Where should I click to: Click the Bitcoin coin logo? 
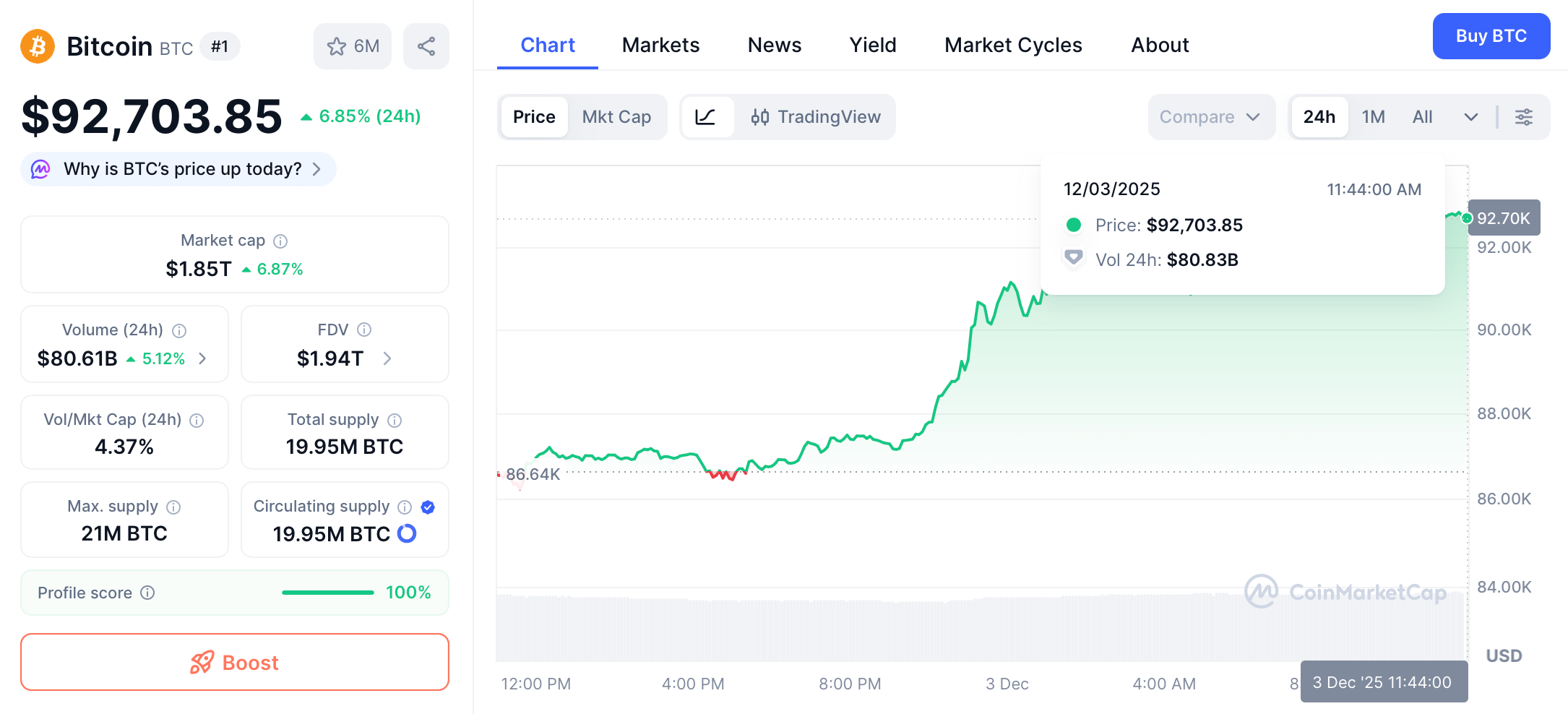point(37,46)
